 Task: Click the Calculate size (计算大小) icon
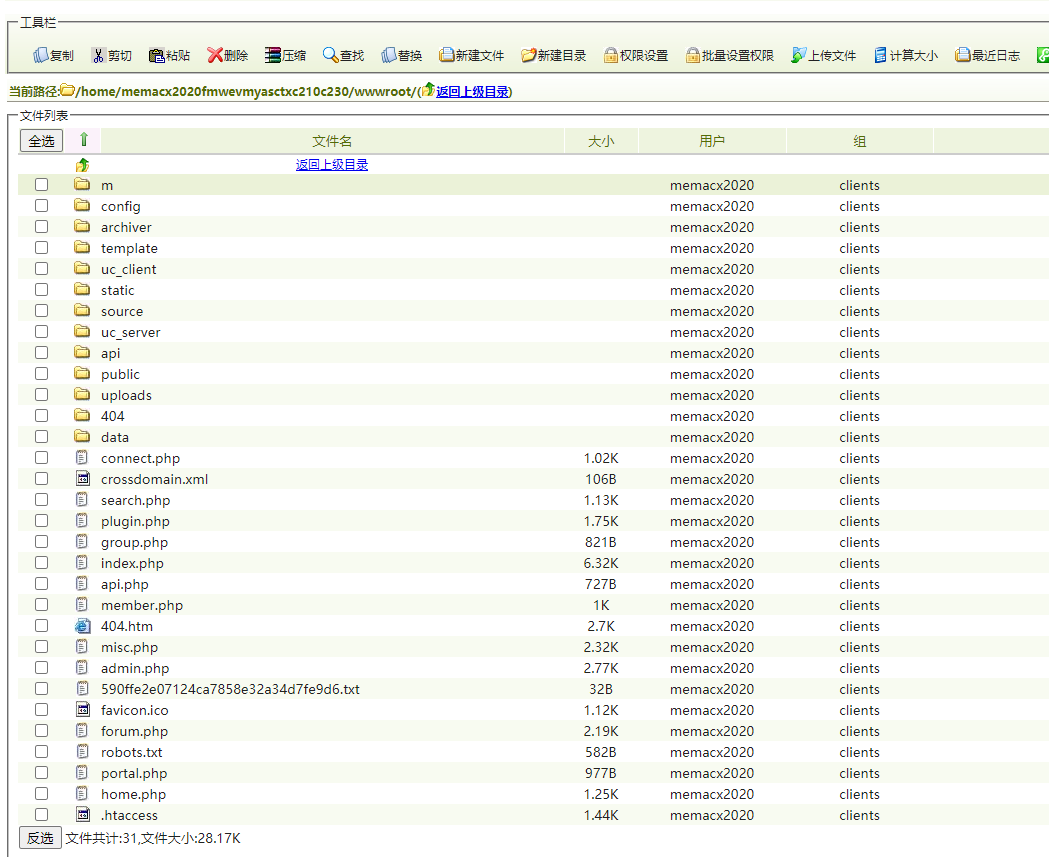pyautogui.click(x=880, y=56)
